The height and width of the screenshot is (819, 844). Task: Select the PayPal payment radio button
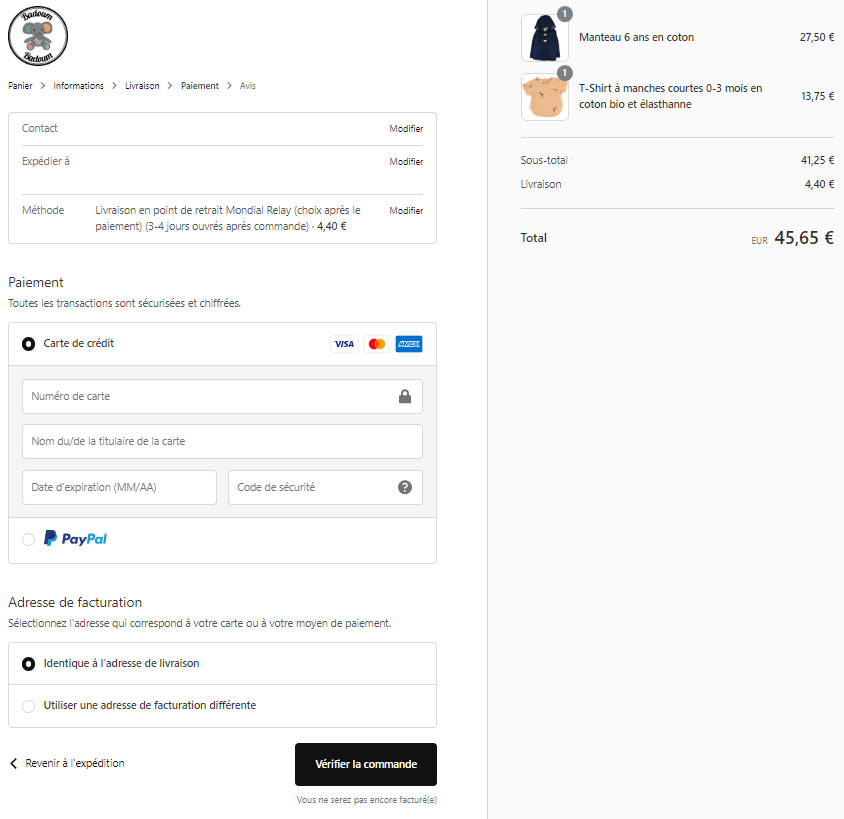point(29,539)
